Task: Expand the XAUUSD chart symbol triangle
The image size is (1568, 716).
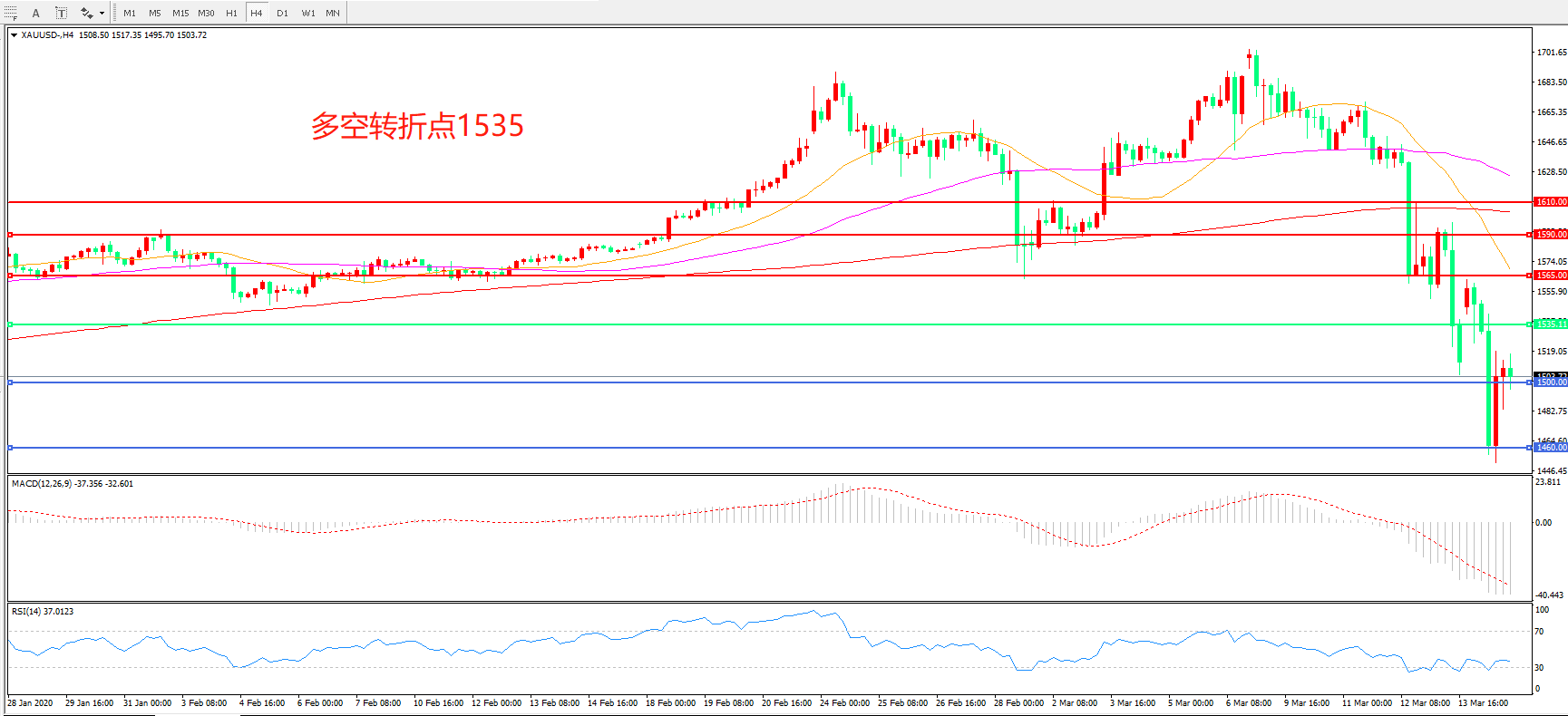Action: coord(14,35)
